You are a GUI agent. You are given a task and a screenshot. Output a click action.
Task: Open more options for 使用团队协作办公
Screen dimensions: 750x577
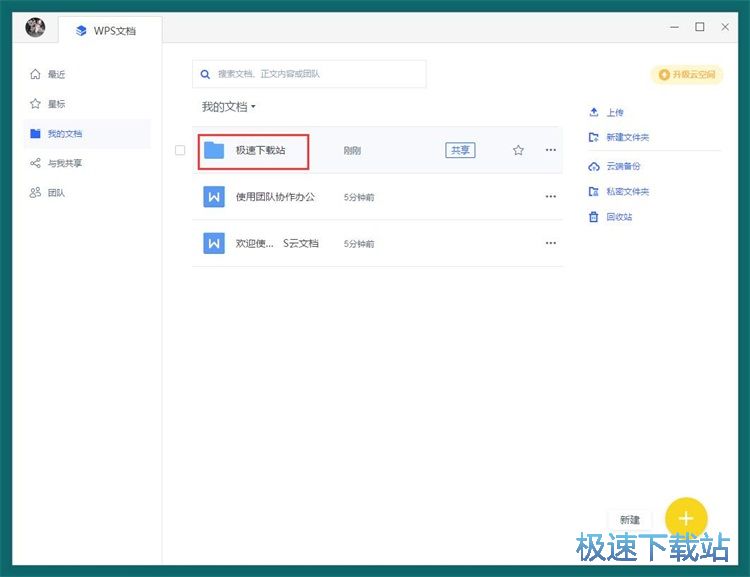[551, 197]
